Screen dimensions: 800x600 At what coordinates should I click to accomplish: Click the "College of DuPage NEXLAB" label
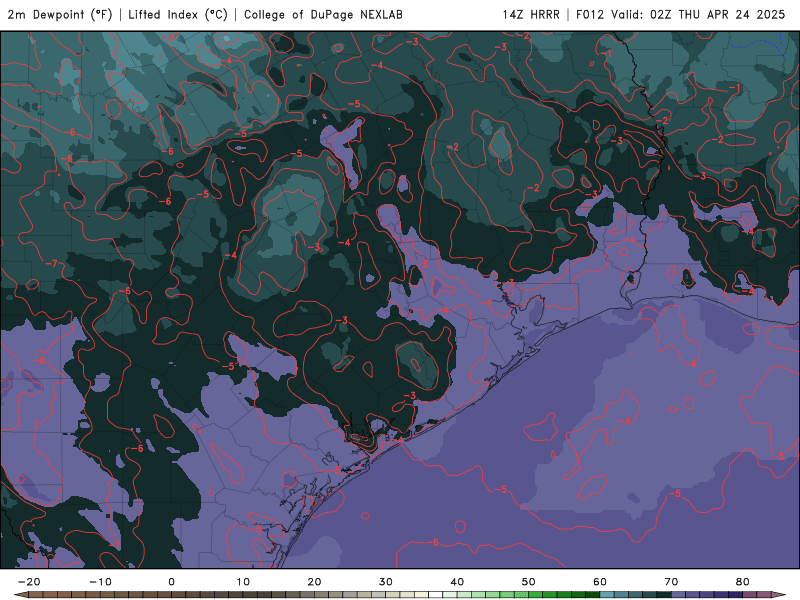pyautogui.click(x=323, y=14)
